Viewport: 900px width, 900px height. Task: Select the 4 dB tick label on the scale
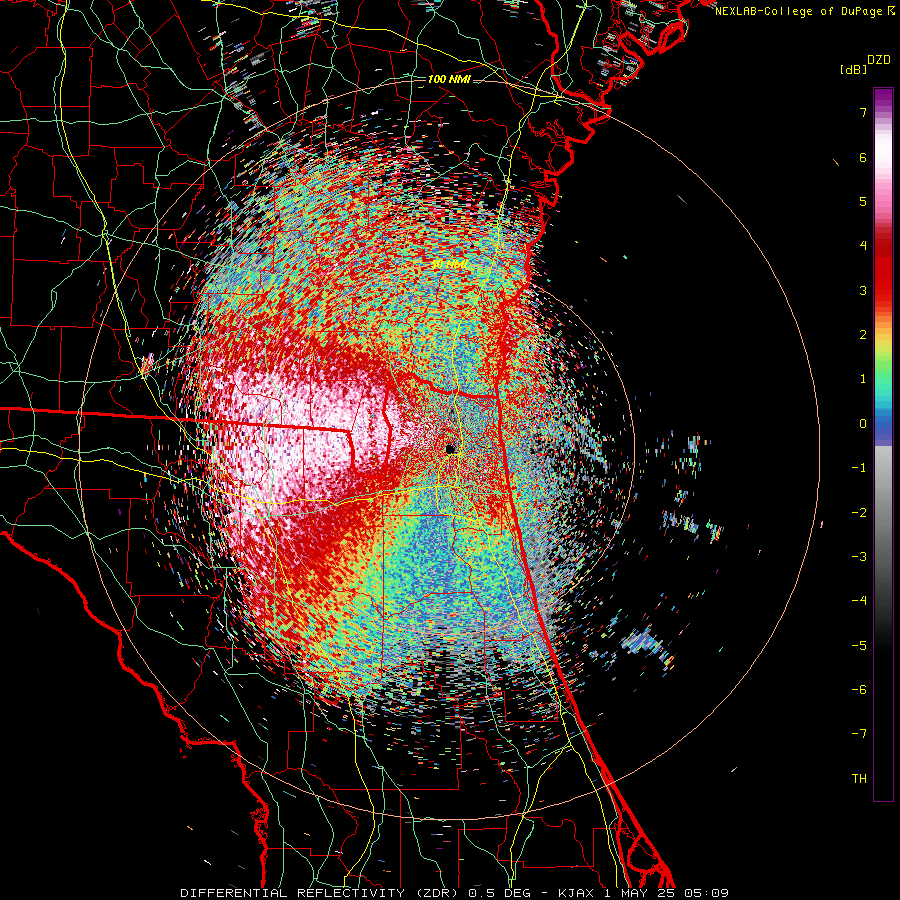coord(863,246)
